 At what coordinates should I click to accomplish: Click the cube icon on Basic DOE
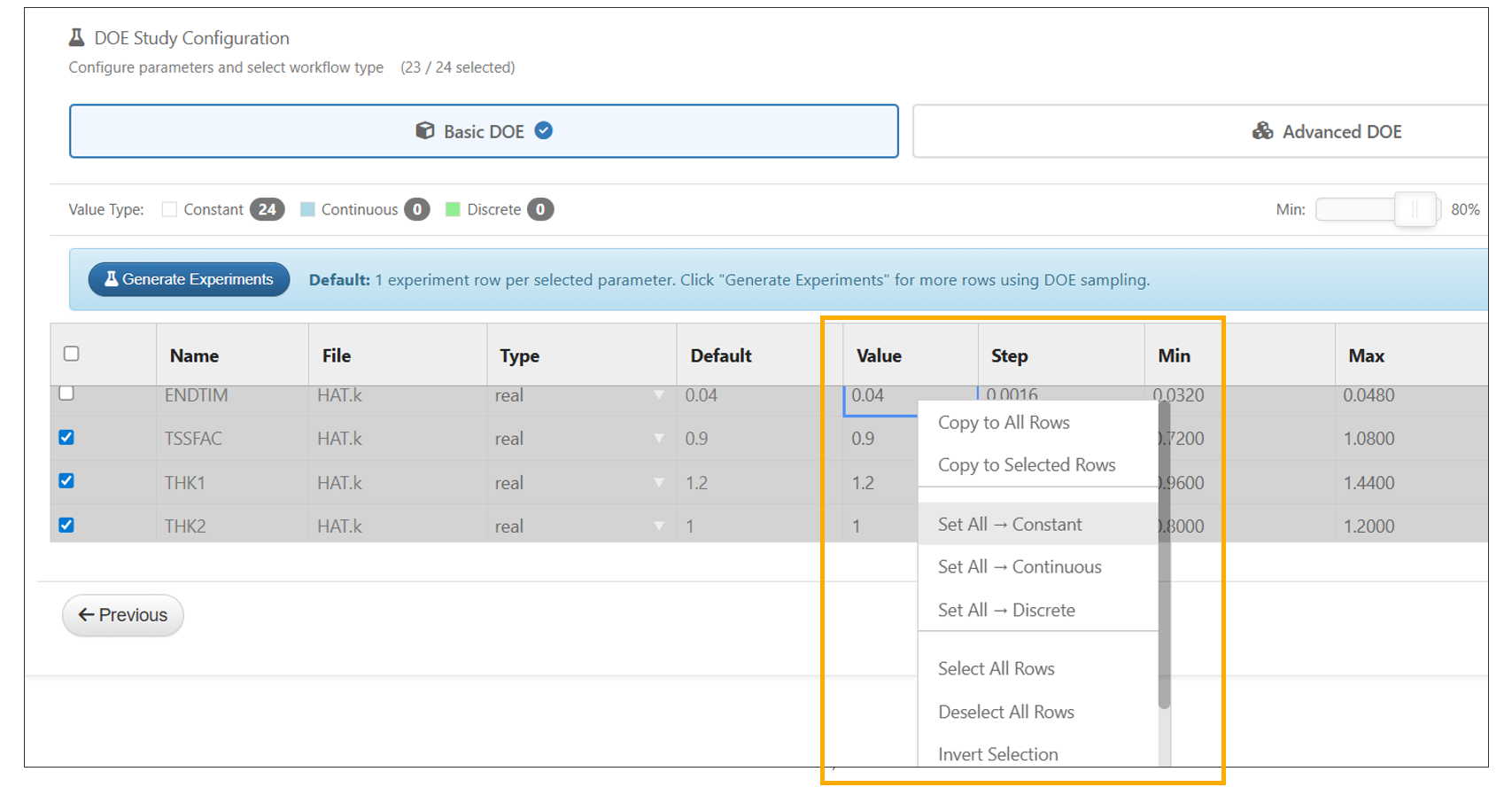point(425,131)
